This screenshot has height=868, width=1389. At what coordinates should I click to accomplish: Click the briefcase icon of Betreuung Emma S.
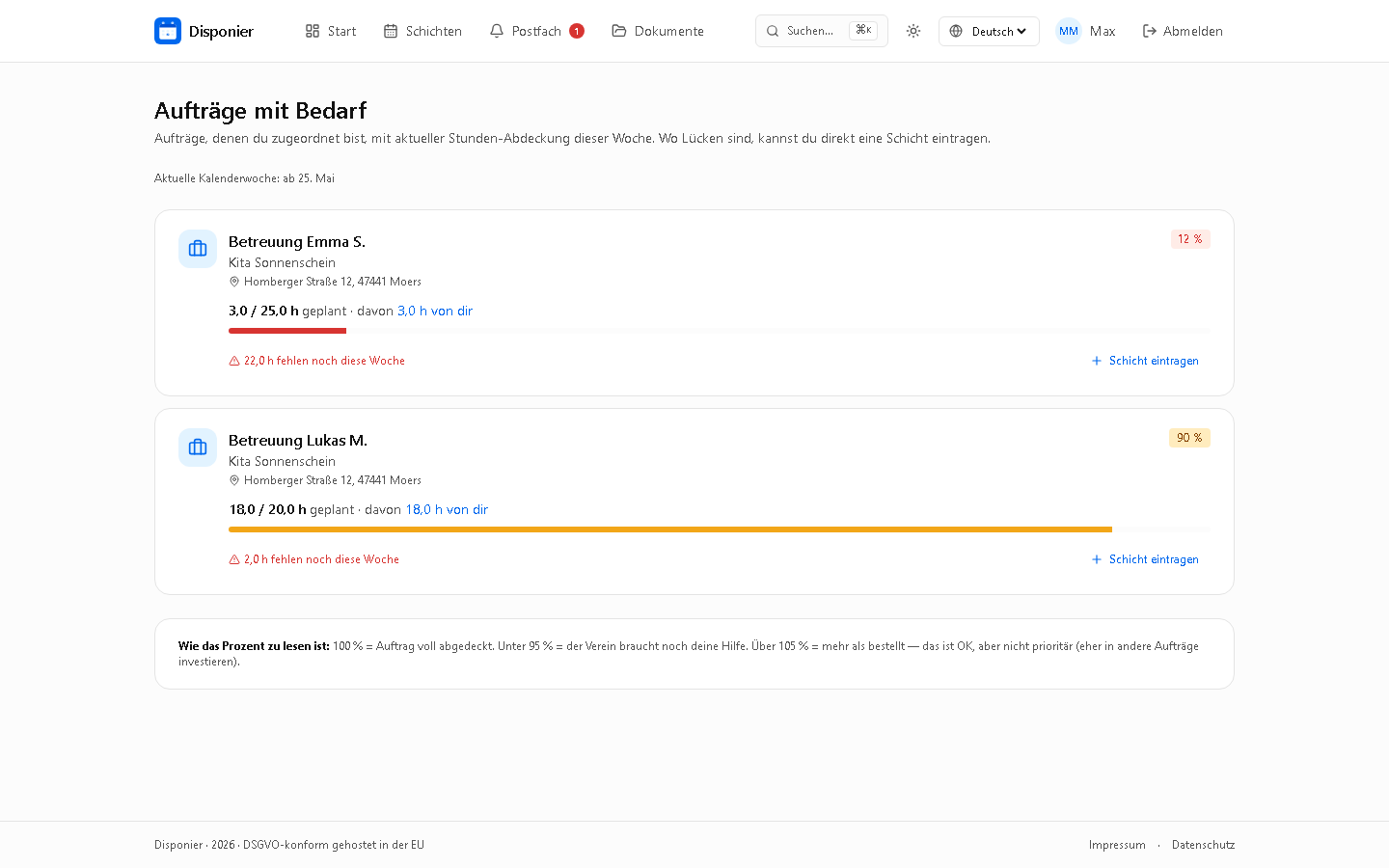coord(198,249)
